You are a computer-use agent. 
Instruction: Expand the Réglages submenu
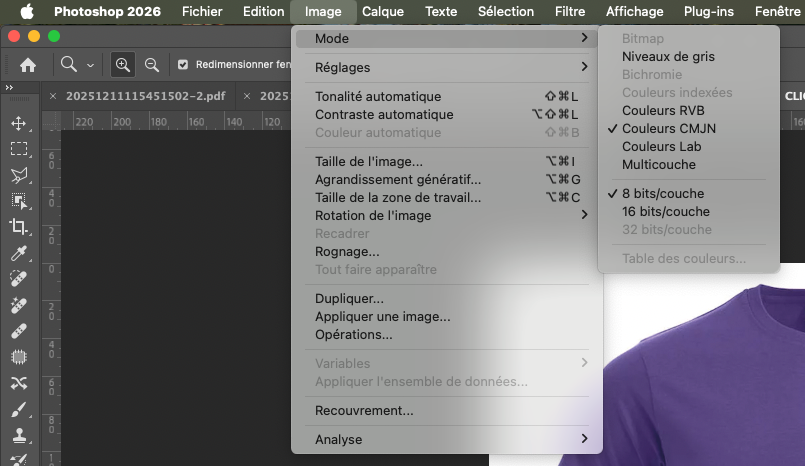(447, 67)
